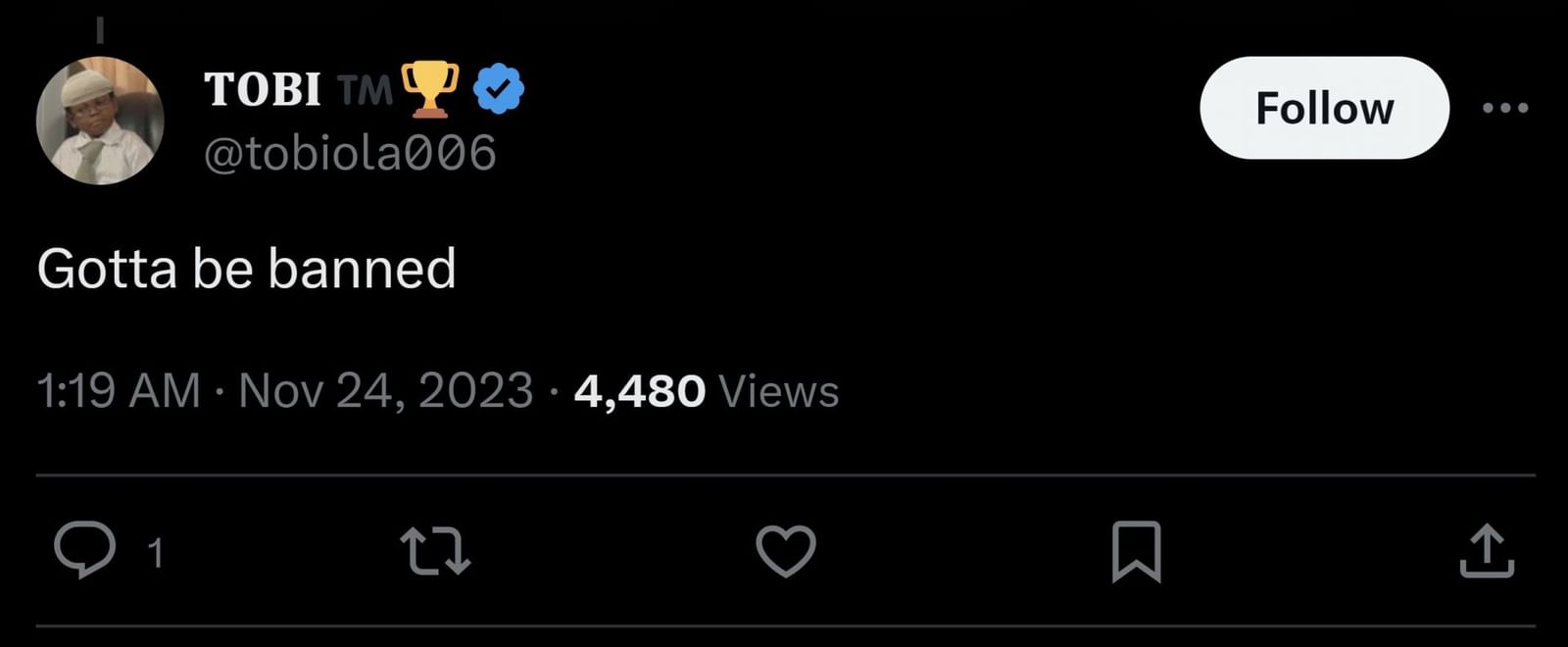Like the tweet with the heart icon
1568x647 pixels.
[x=786, y=550]
